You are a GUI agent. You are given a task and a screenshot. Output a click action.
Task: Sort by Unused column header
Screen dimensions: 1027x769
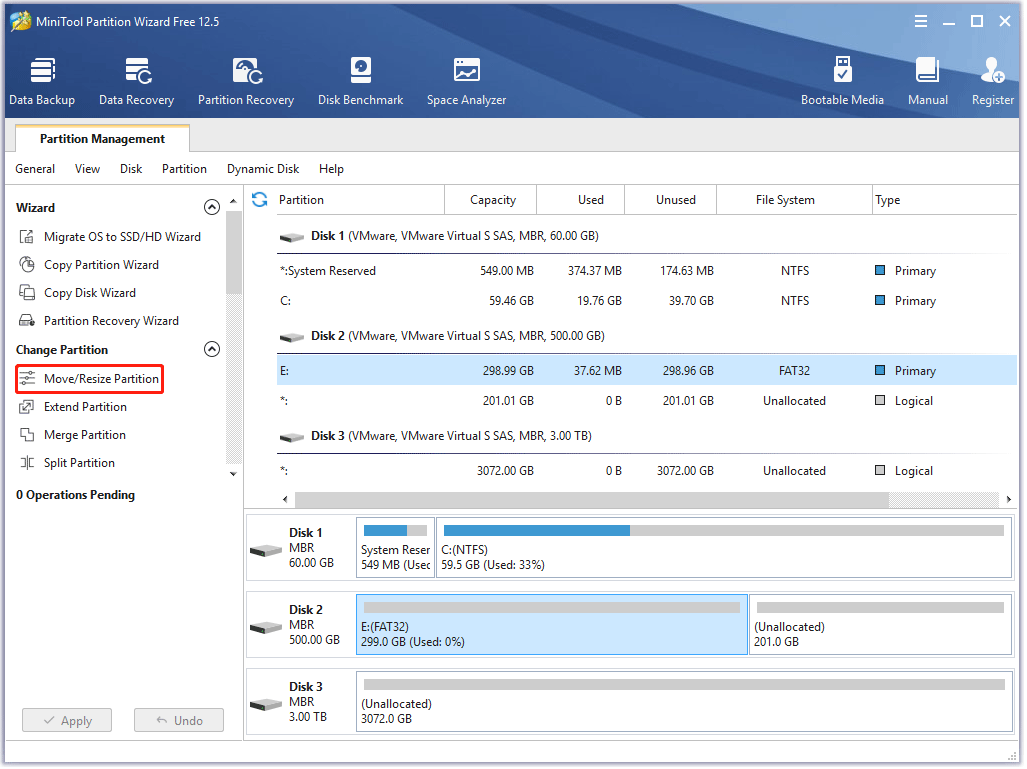(672, 200)
